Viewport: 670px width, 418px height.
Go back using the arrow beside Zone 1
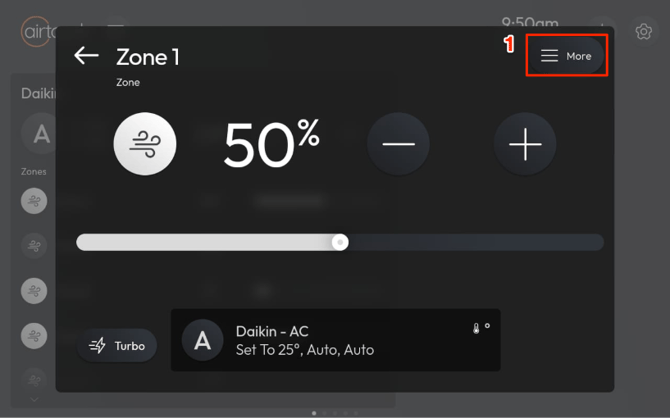point(86,56)
